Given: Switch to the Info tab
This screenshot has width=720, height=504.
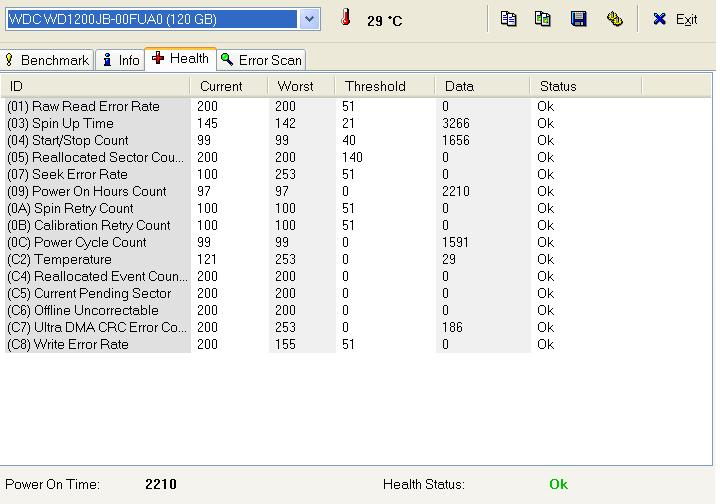Looking at the screenshot, I should pyautogui.click(x=121, y=60).
